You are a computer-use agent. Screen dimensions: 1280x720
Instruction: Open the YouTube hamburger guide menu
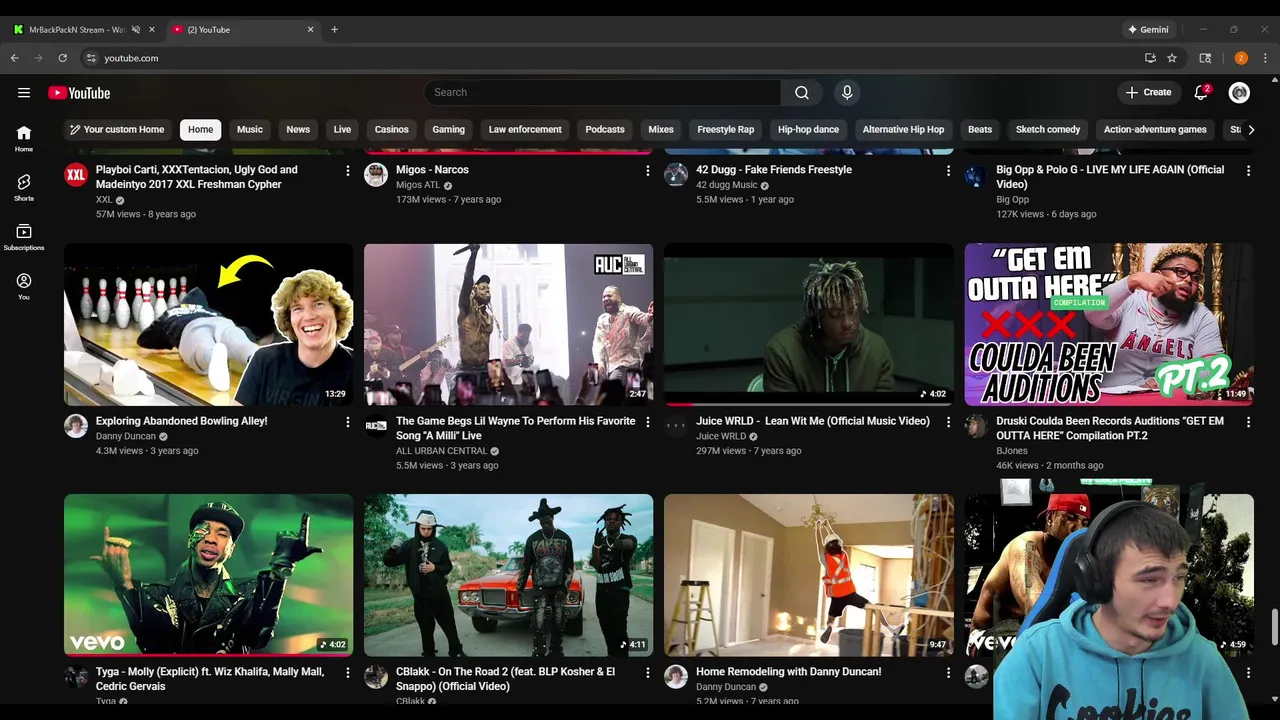(24, 93)
